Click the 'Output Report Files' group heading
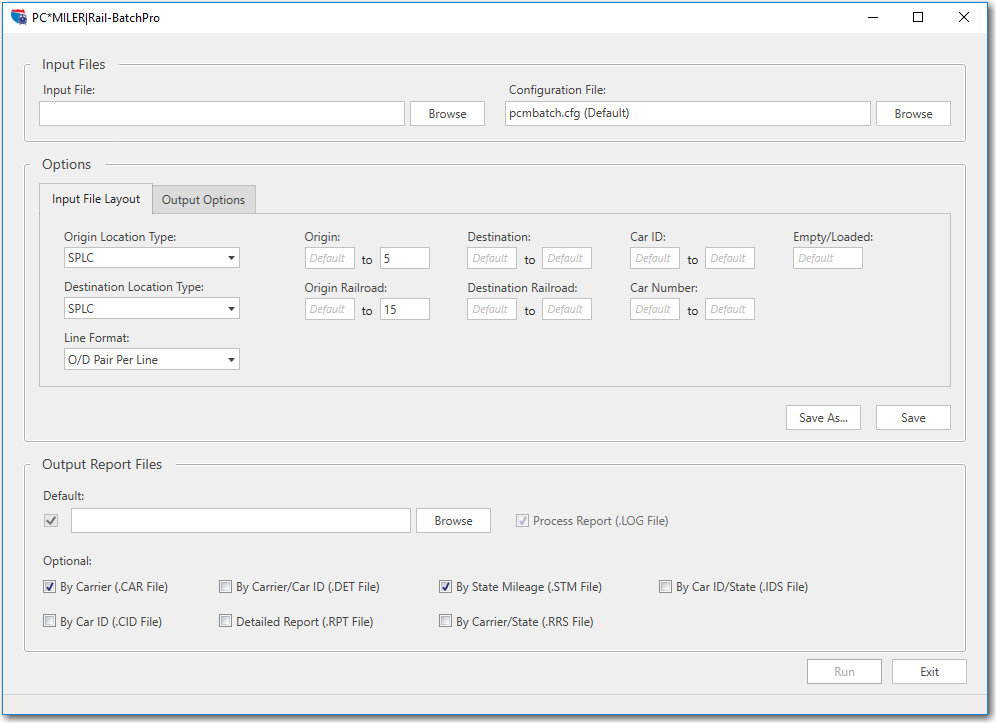 pos(102,464)
